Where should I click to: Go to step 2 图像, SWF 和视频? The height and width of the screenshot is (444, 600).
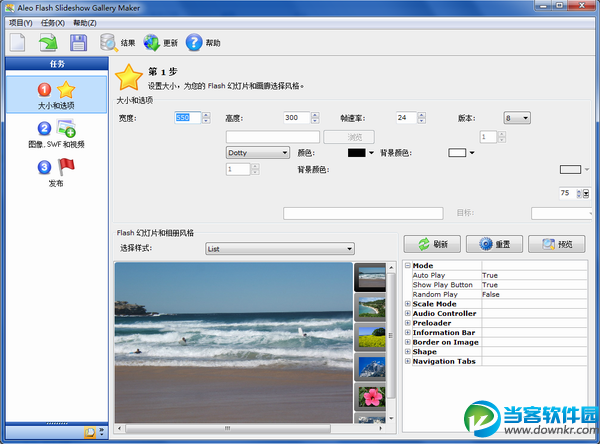[x=56, y=134]
